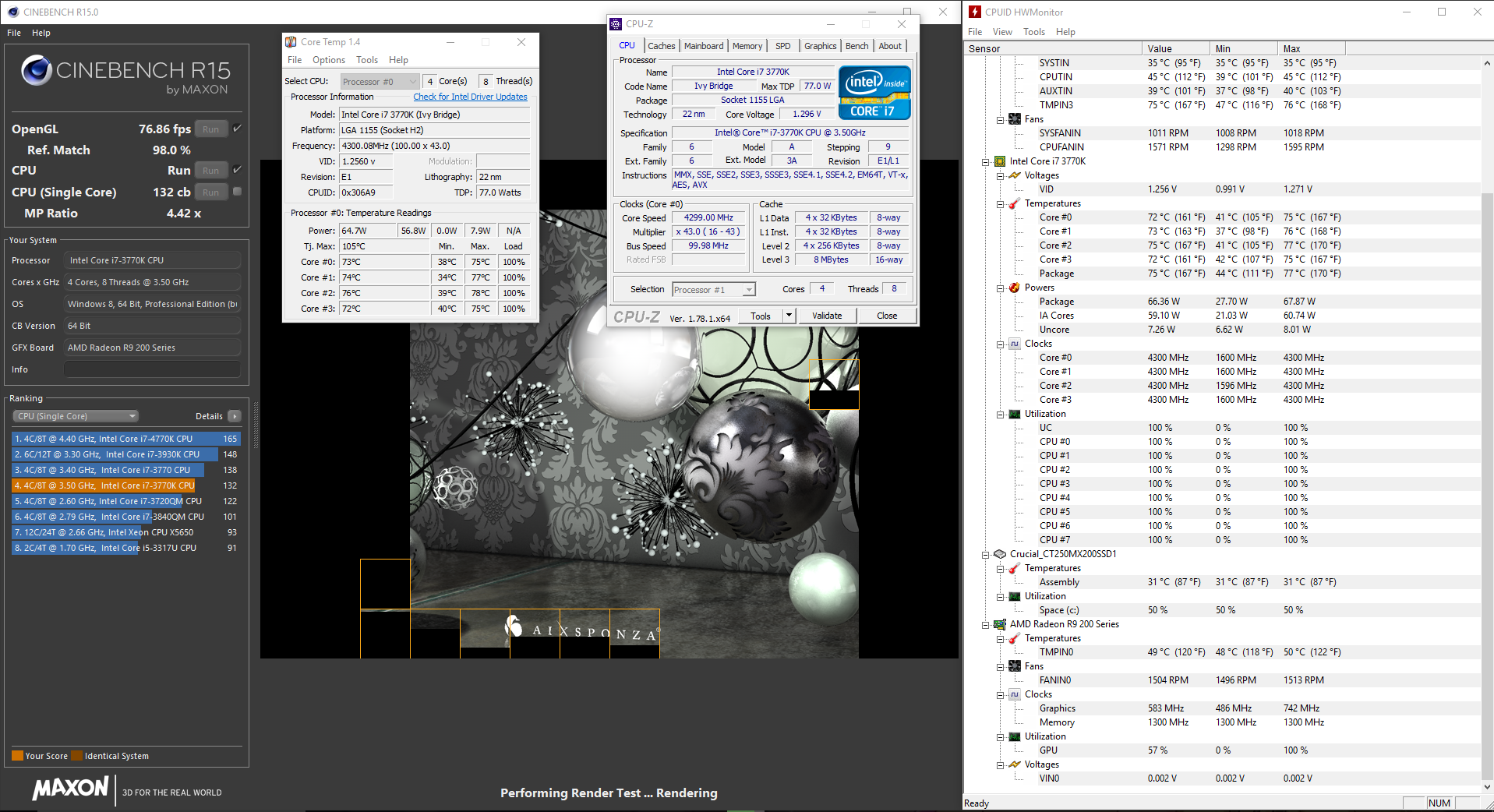
Task: Click the Cinebench title bar app icon
Action: click(x=12, y=12)
